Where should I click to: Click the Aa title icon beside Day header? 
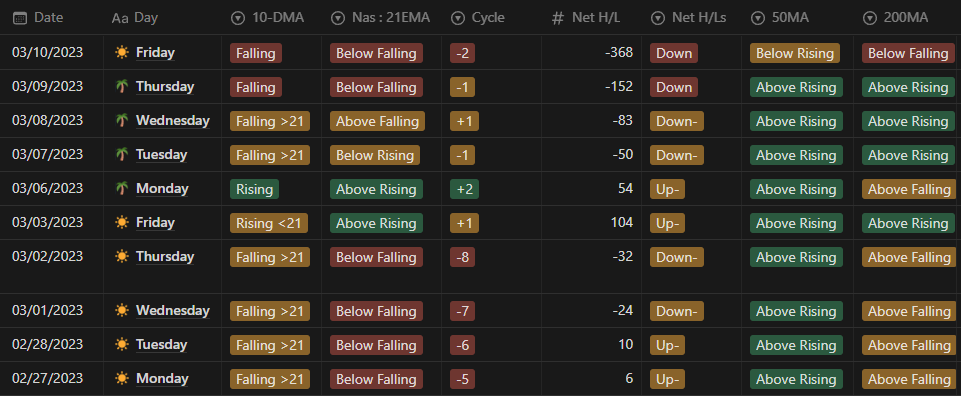coord(120,18)
